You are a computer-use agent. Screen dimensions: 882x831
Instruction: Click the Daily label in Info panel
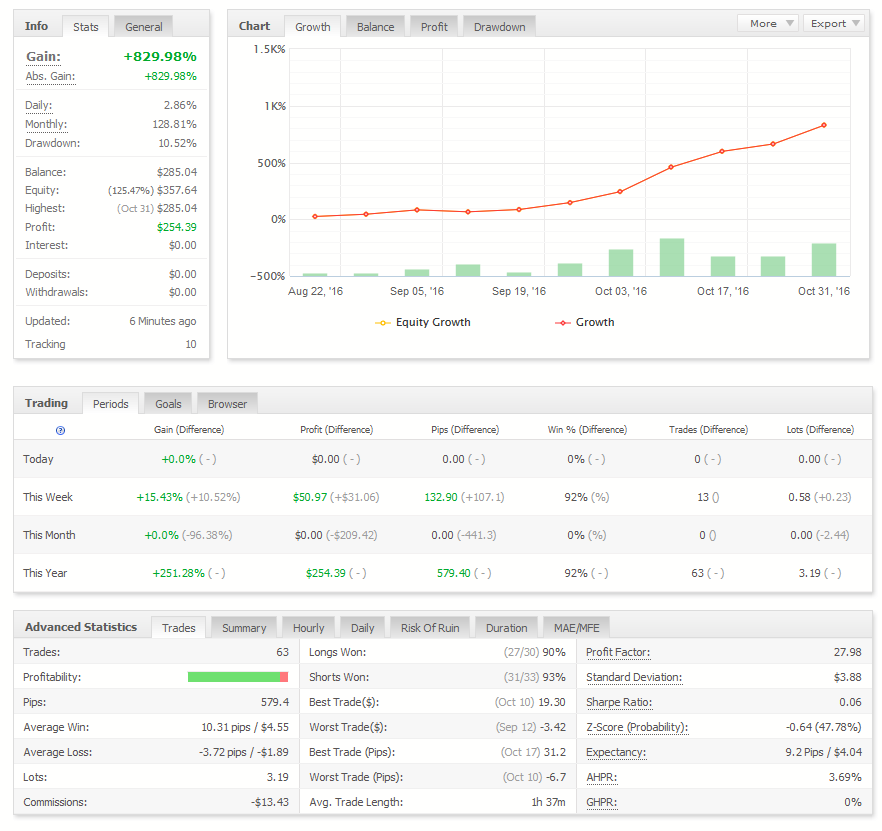[38, 105]
